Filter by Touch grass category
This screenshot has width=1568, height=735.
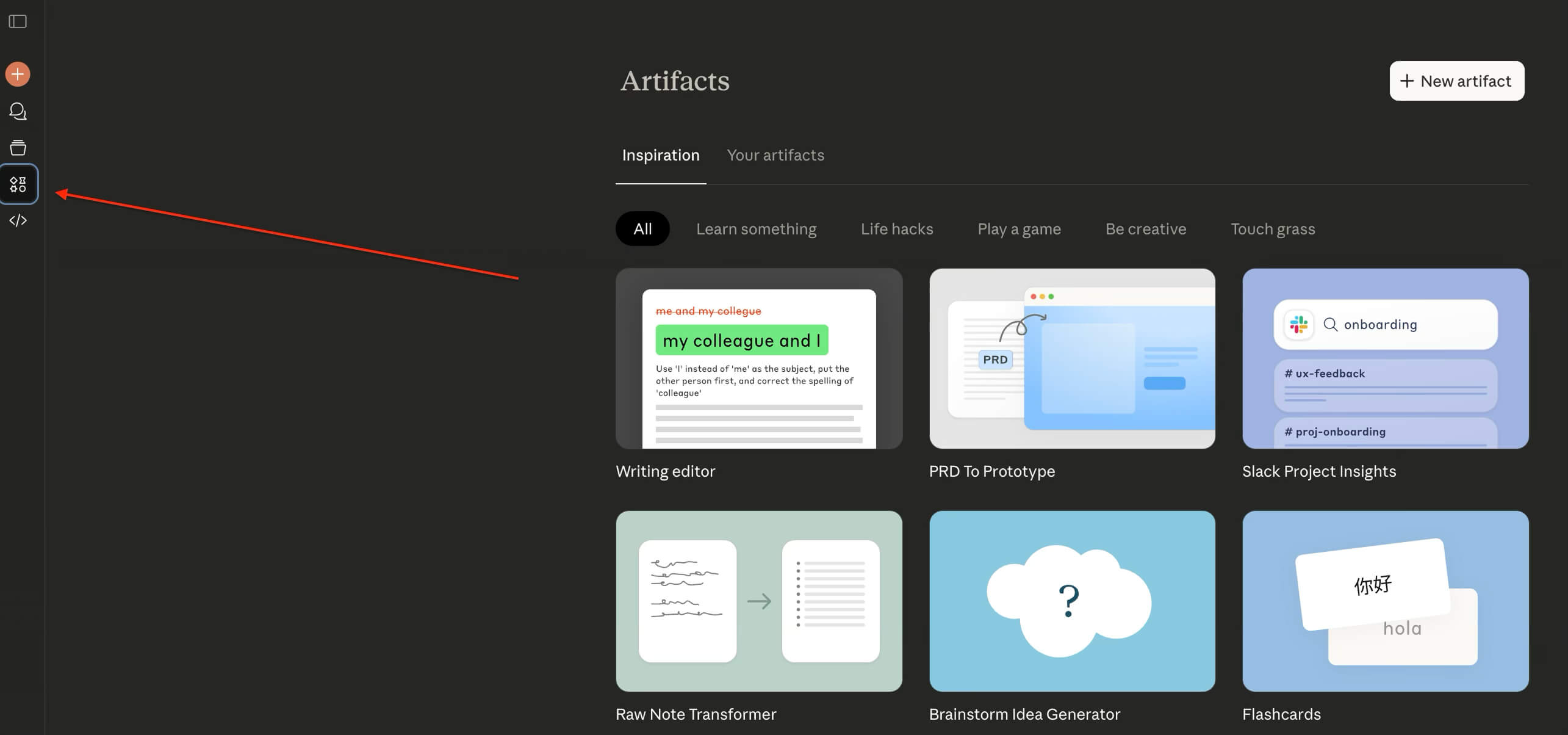pos(1272,229)
